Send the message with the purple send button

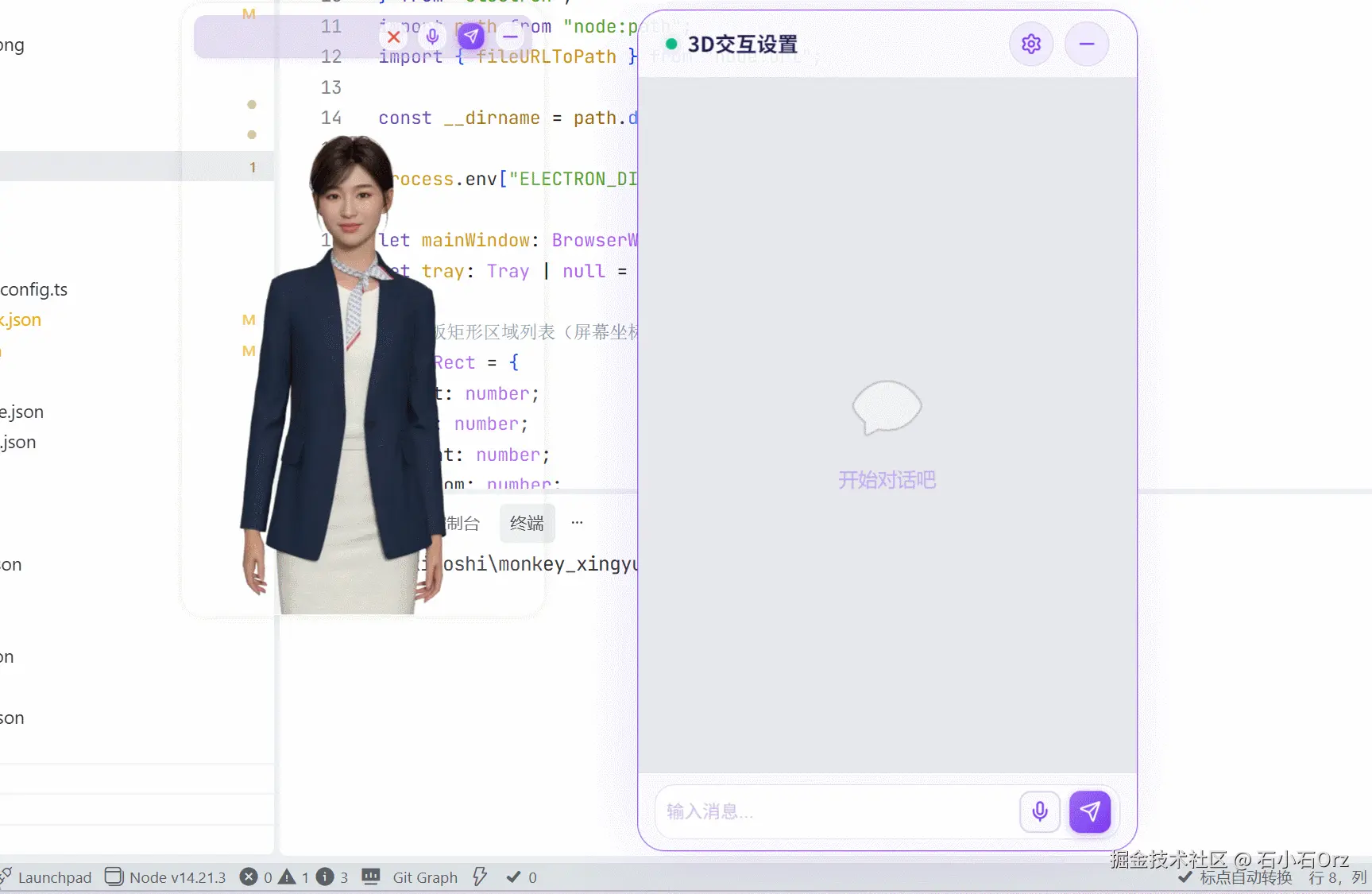[1090, 811]
